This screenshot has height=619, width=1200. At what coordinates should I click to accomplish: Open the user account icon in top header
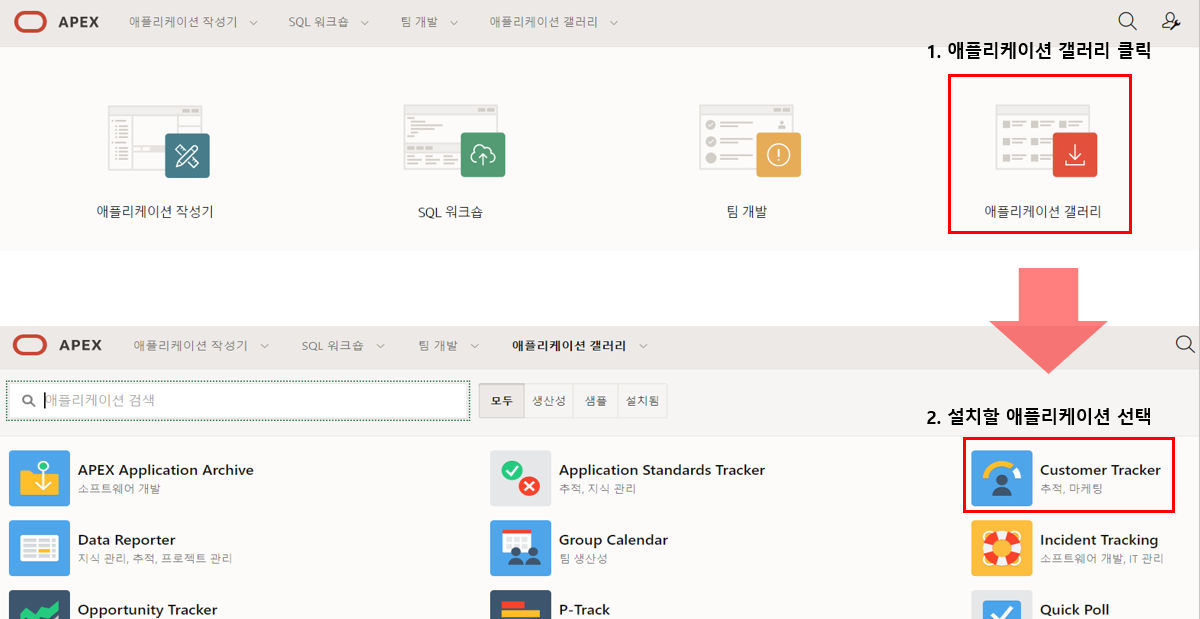click(x=1170, y=21)
